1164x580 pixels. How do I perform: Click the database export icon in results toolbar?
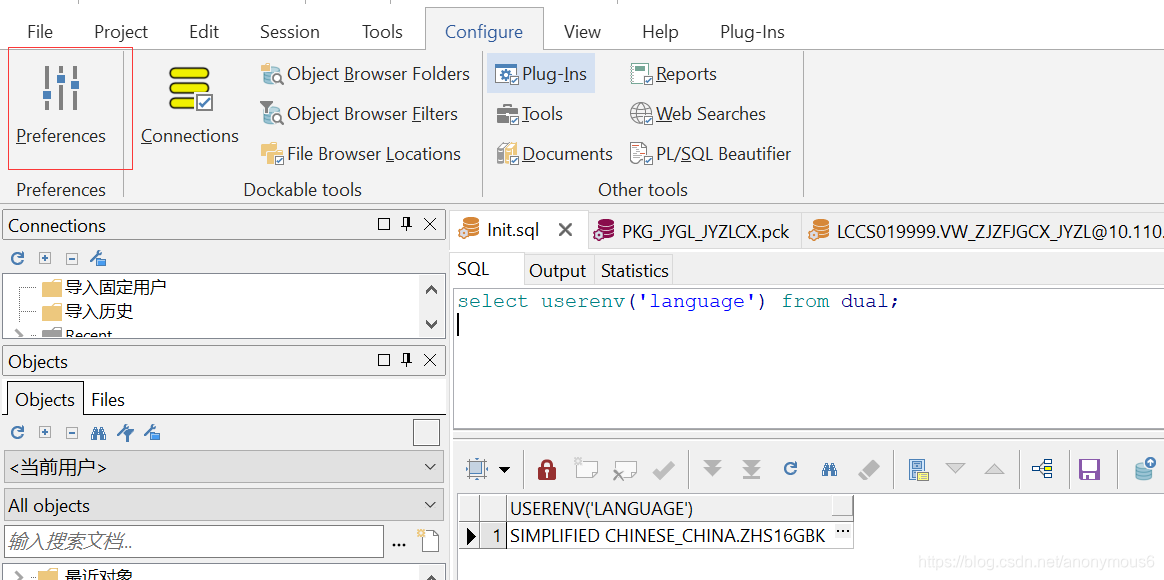pyautogui.click(x=1145, y=469)
